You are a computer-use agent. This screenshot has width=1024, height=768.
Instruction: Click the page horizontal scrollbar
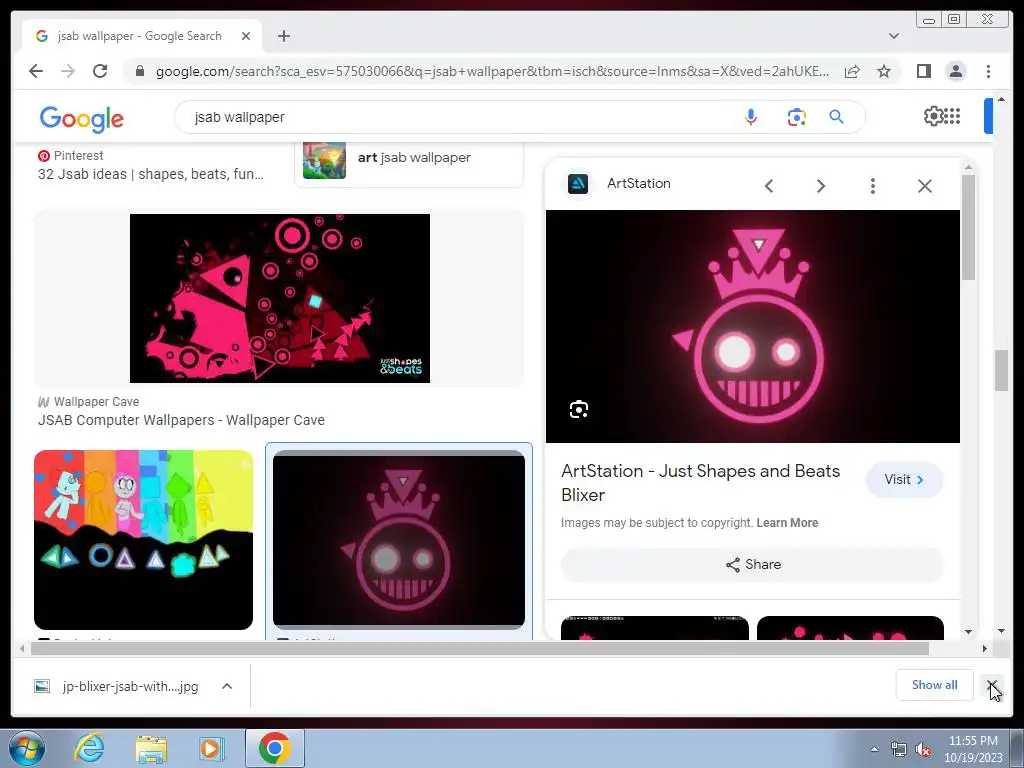pos(480,648)
